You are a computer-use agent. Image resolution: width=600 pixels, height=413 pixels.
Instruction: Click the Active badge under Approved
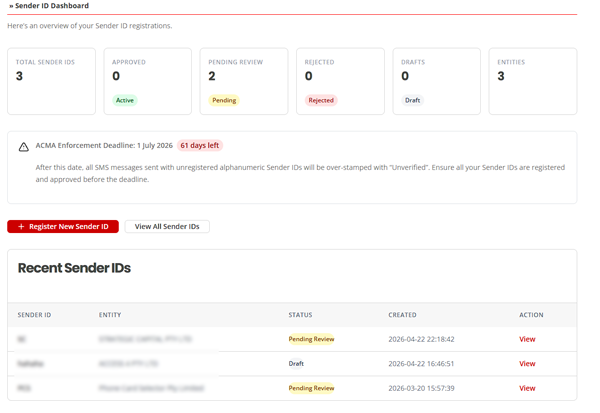125,100
